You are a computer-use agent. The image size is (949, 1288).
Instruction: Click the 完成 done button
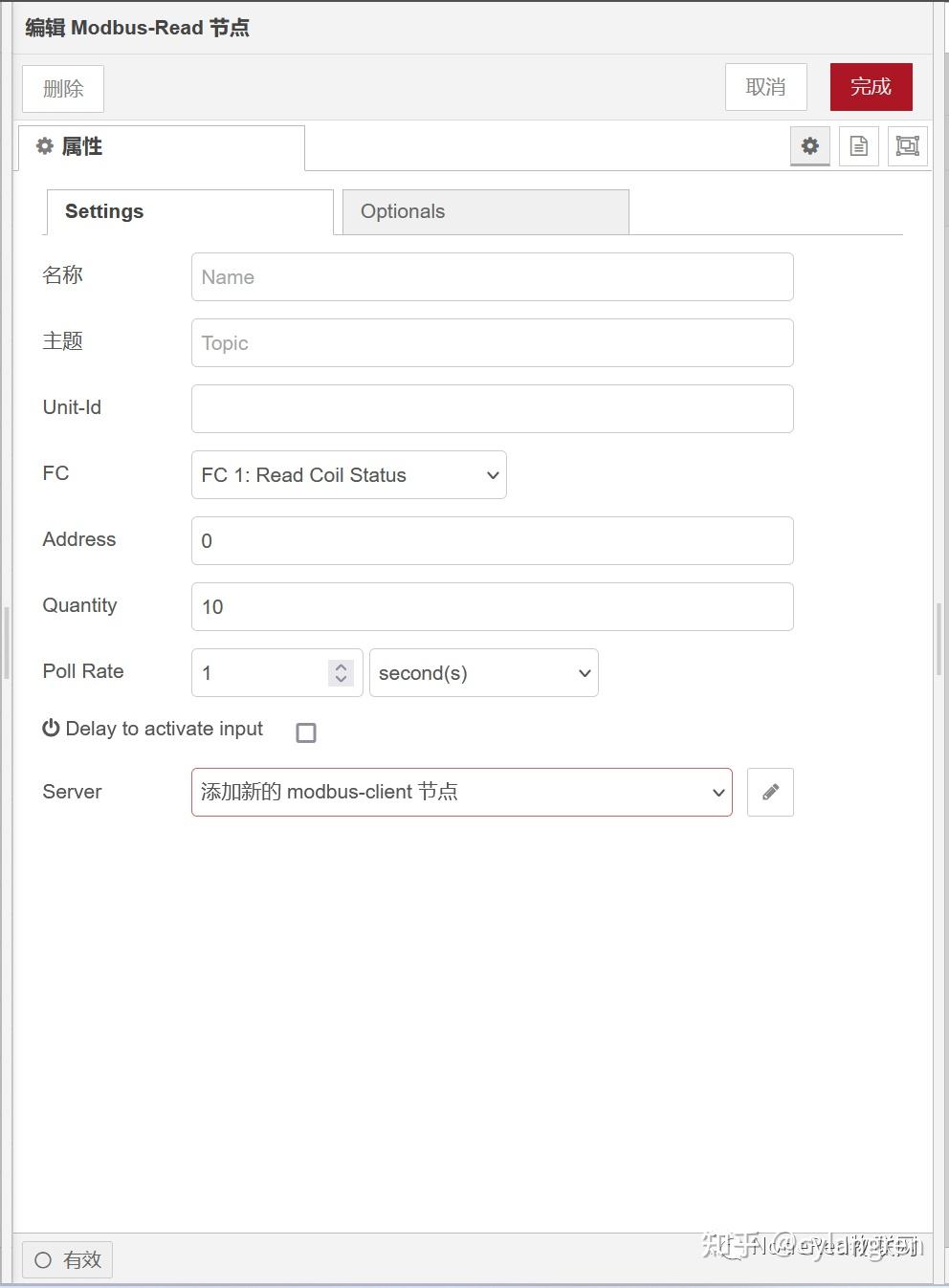[871, 87]
